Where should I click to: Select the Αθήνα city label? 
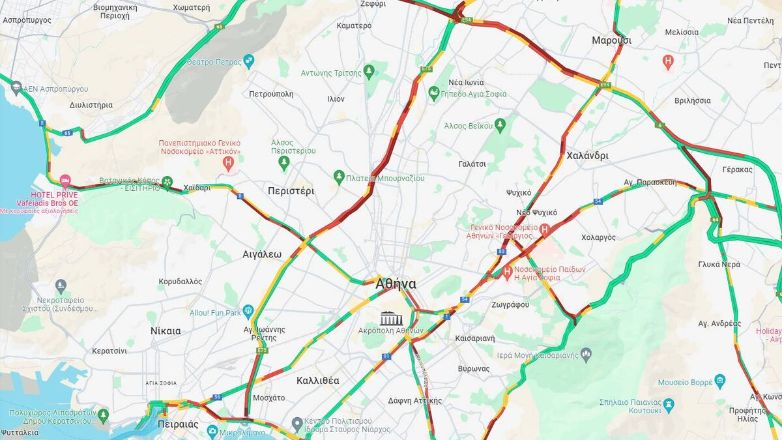[x=395, y=284]
